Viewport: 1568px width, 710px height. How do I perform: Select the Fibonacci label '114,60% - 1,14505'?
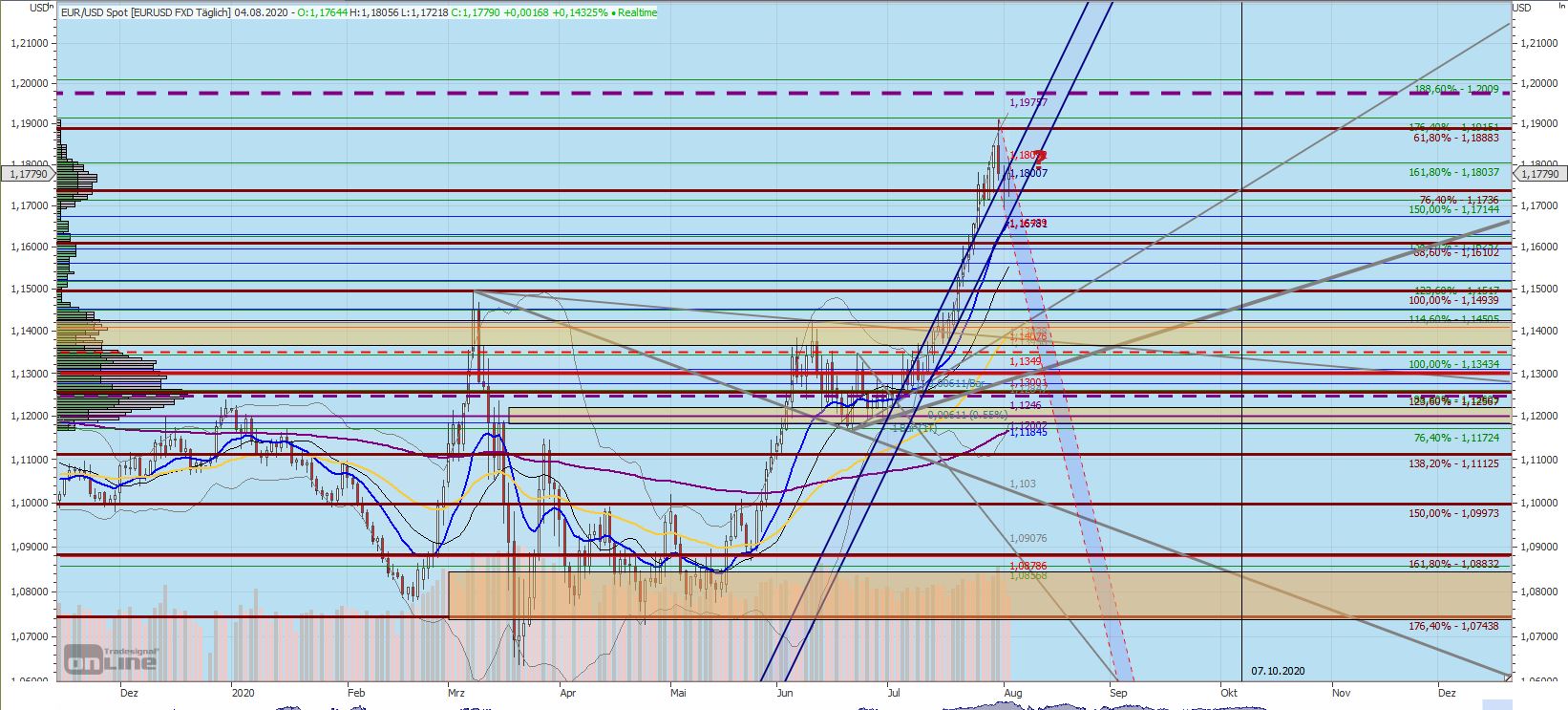(x=1454, y=319)
